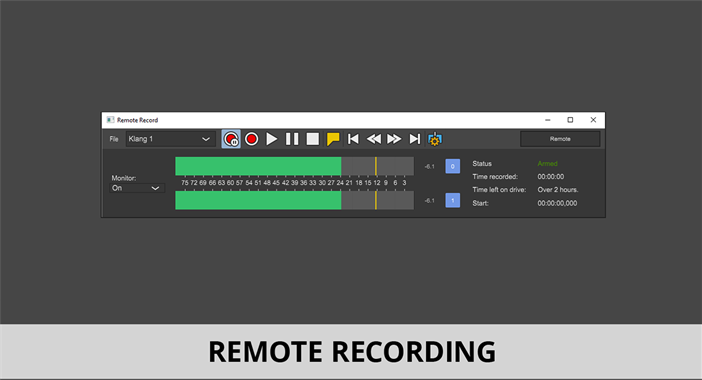Start recording with the red Record button
This screenshot has height=380, width=702.
point(252,139)
